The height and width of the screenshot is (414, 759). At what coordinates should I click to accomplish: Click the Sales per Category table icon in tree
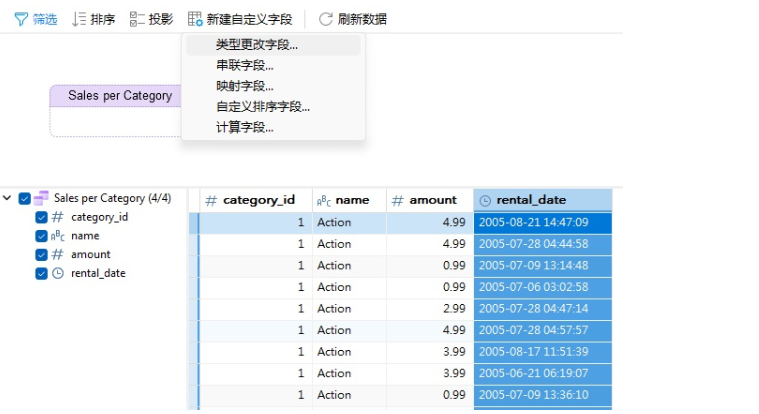tap(41, 198)
